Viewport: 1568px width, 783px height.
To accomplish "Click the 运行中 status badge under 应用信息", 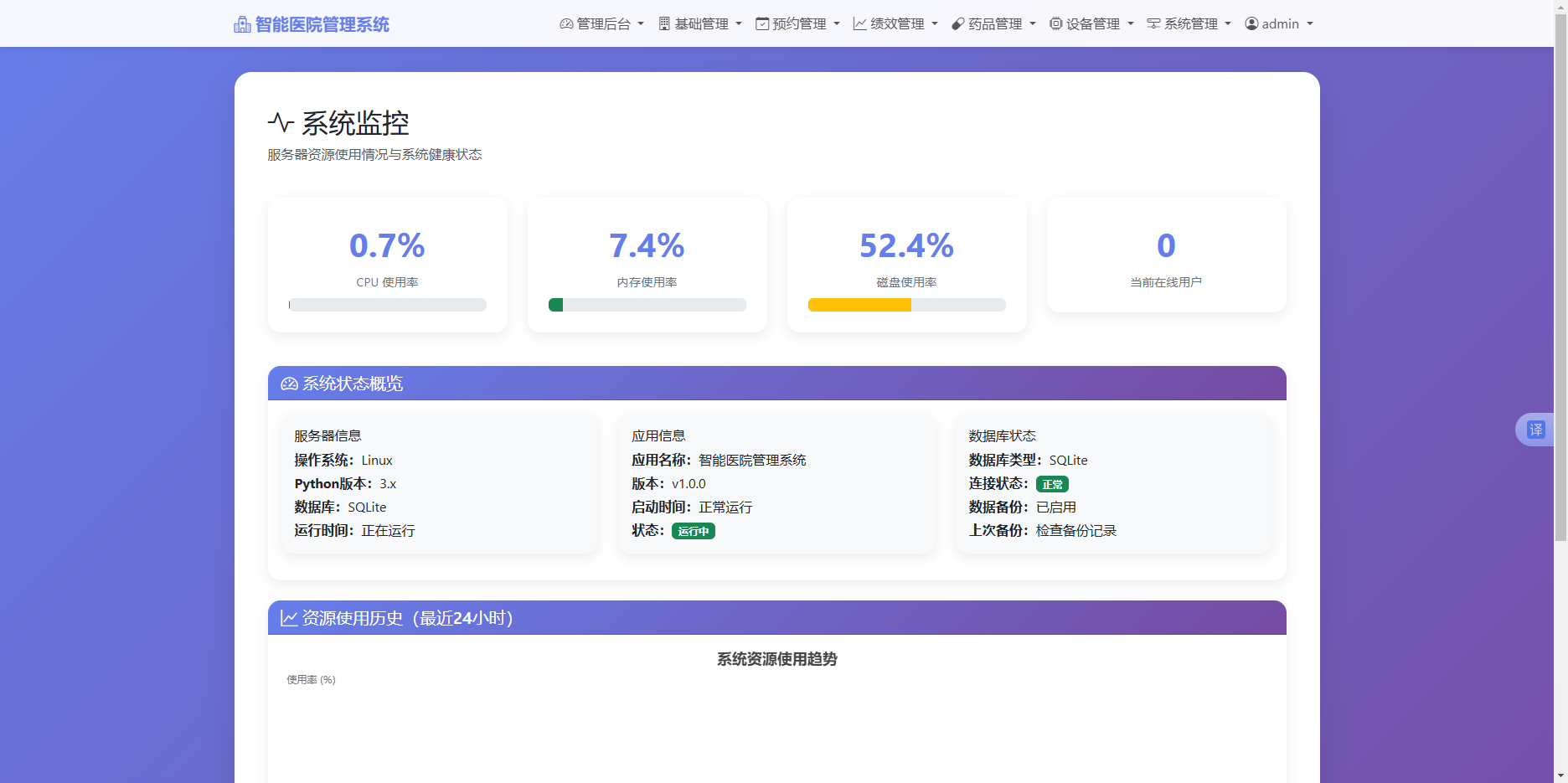I will tap(694, 531).
